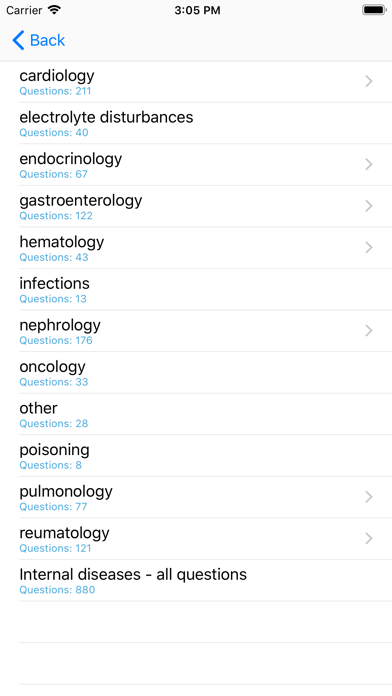Image resolution: width=392 pixels, height=696 pixels.
Task: Tap the nephrology row chevron
Action: point(368,331)
